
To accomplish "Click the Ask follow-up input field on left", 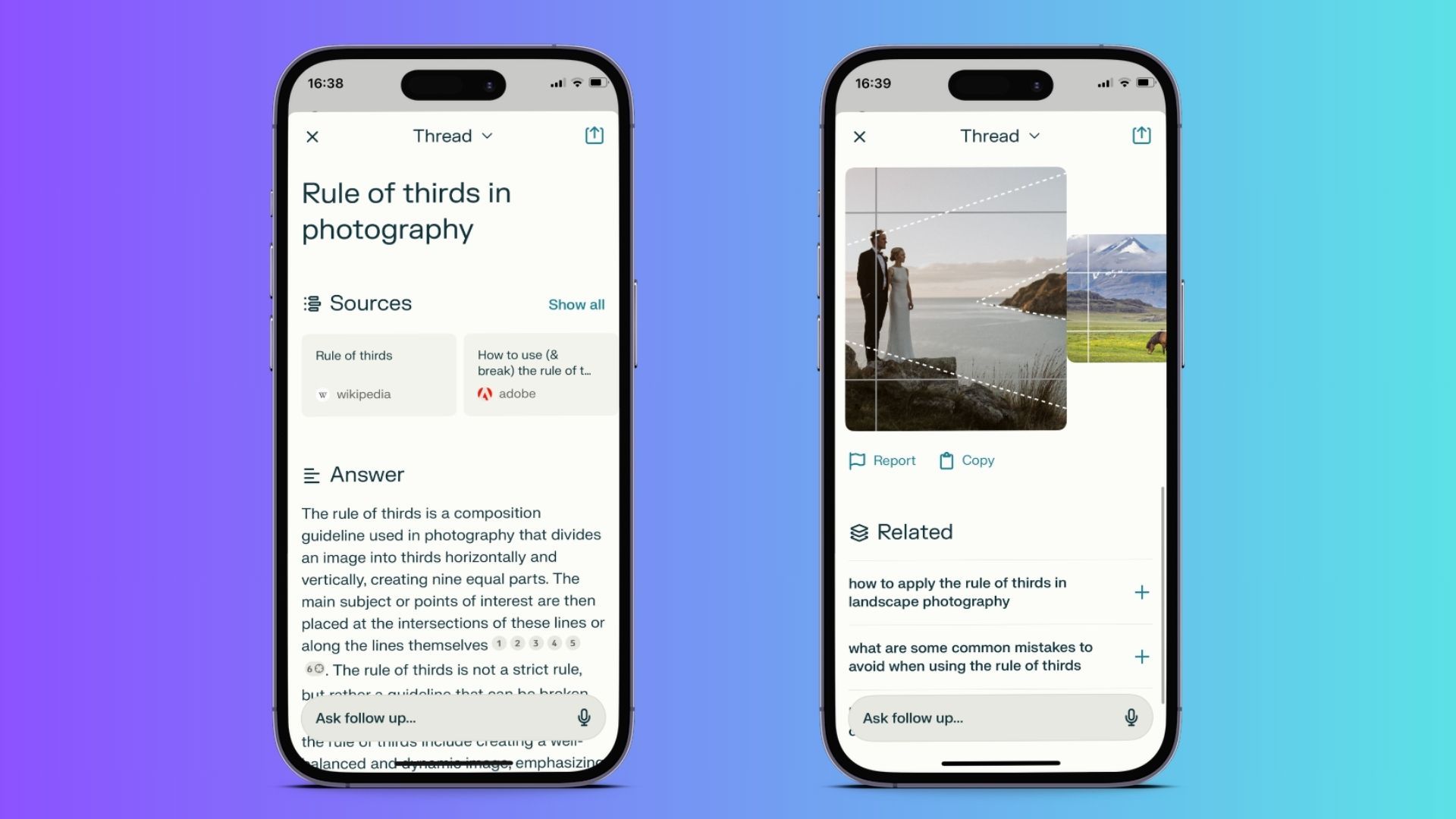I will tap(452, 717).
